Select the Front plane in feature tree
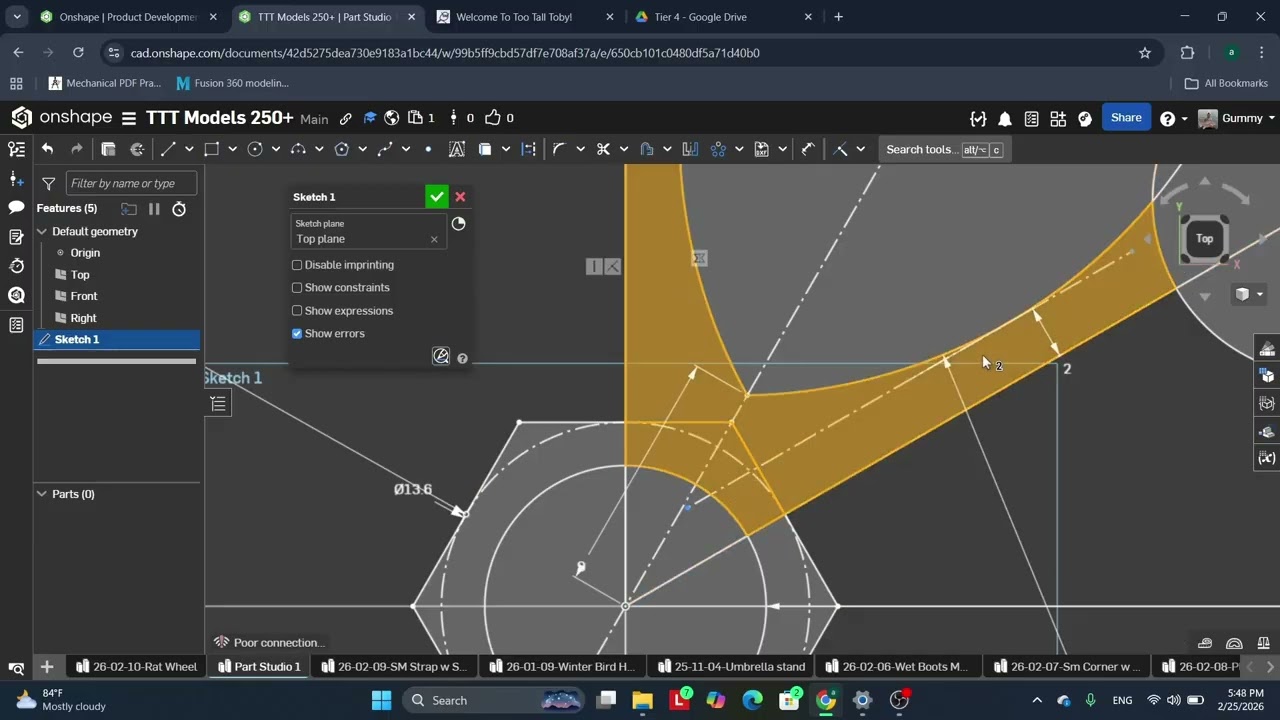The image size is (1280, 720). point(84,296)
